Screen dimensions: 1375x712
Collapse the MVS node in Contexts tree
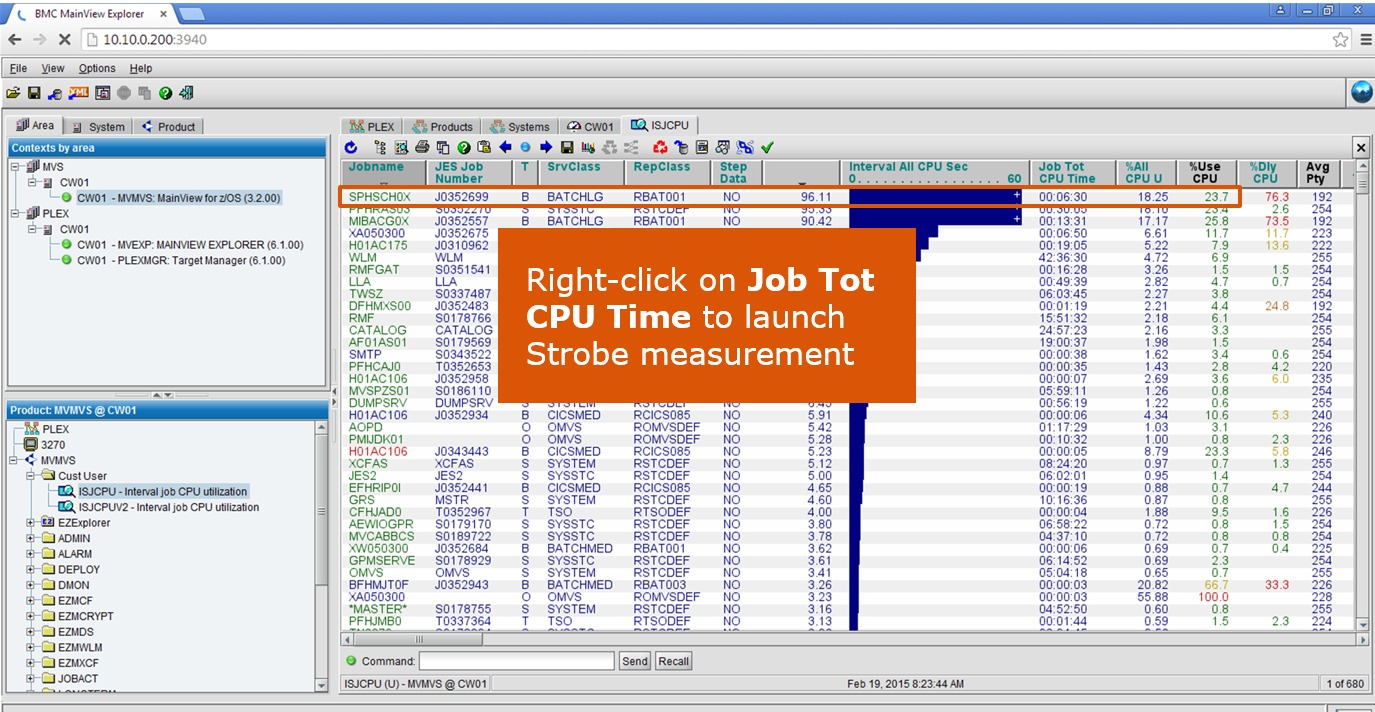point(16,167)
